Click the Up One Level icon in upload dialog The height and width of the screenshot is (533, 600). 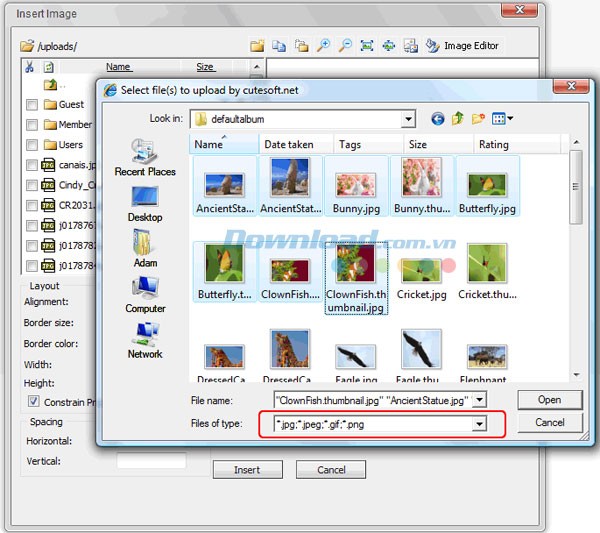coord(458,119)
